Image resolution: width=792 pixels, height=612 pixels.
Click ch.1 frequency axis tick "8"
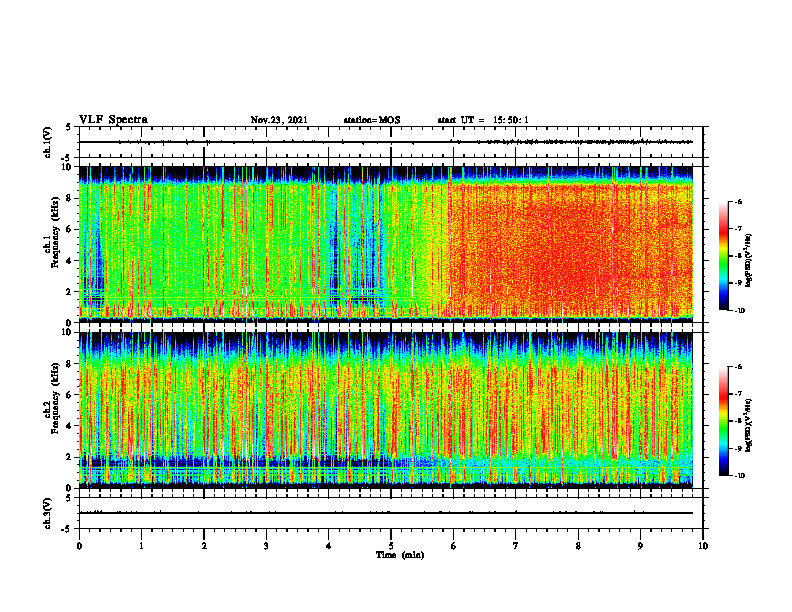click(70, 198)
